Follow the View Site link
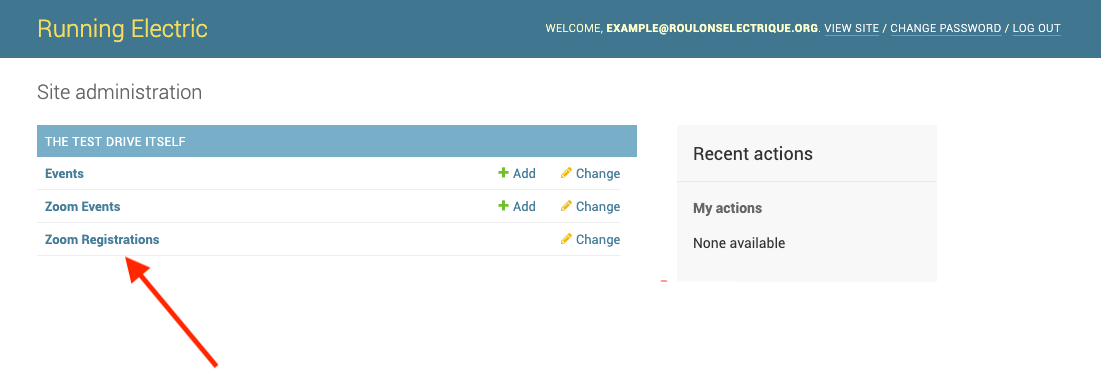The width and height of the screenshot is (1101, 382). [x=851, y=29]
